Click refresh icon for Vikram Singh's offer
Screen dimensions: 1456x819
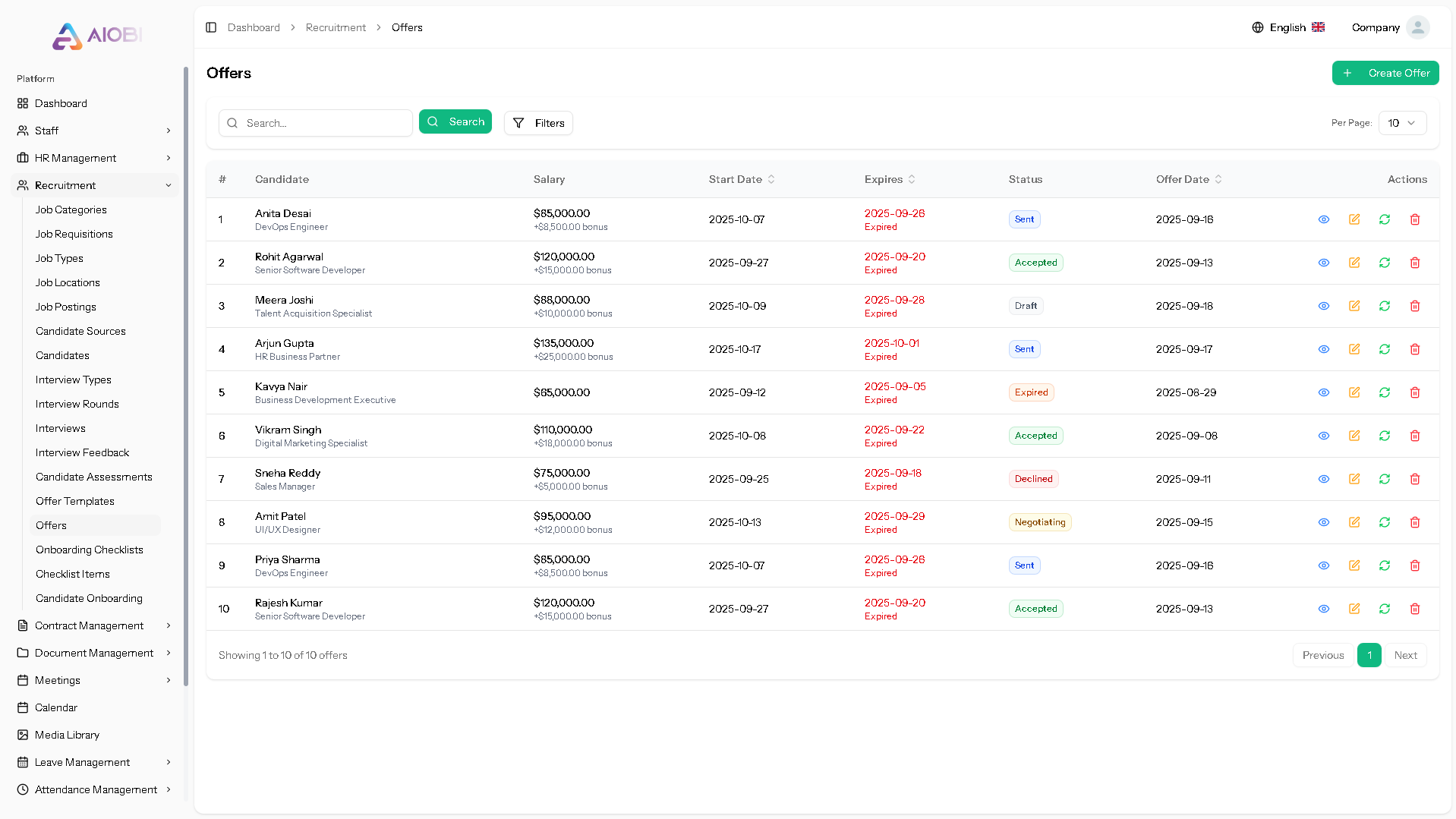pos(1384,436)
